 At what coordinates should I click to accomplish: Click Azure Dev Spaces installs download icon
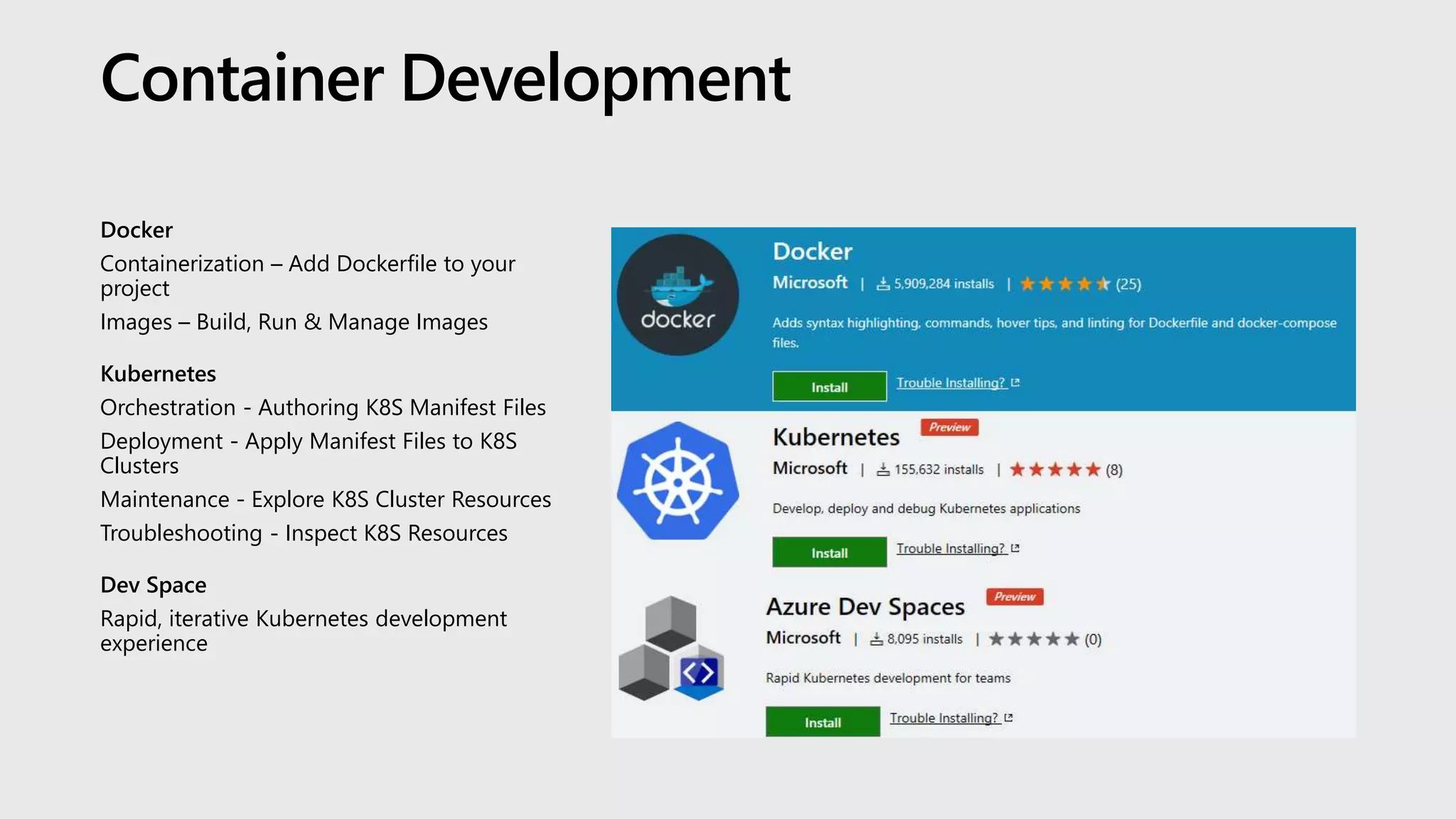tap(877, 638)
